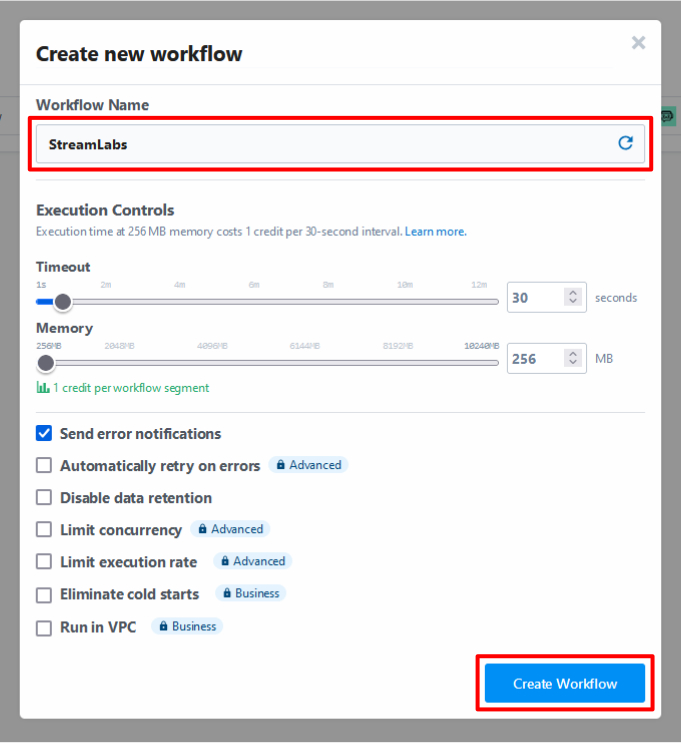Click the lock icon on Run in VPC badge
682x743 pixels.
tap(164, 626)
